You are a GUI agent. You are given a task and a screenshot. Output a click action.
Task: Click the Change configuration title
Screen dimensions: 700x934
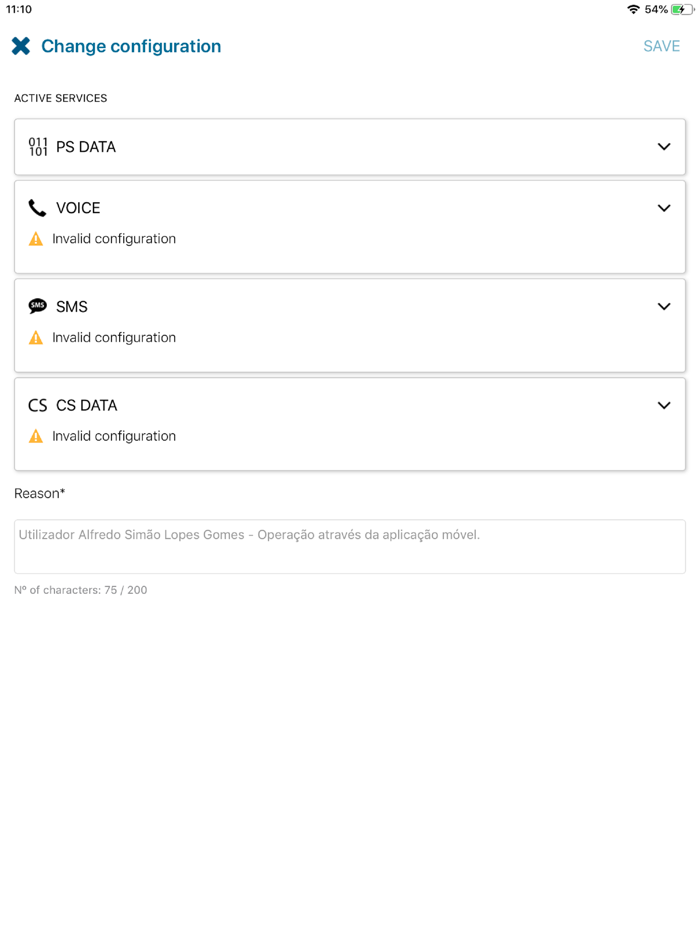click(130, 46)
